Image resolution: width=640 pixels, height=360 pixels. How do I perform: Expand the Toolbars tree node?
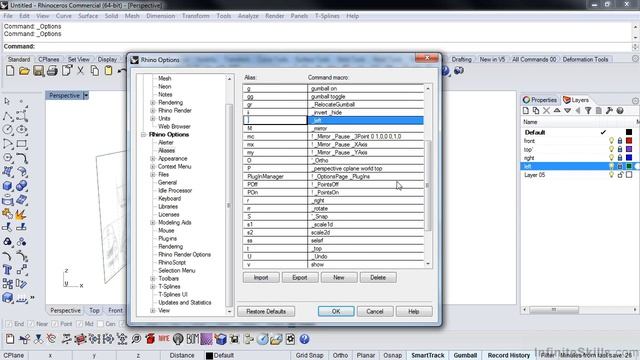tap(153, 278)
